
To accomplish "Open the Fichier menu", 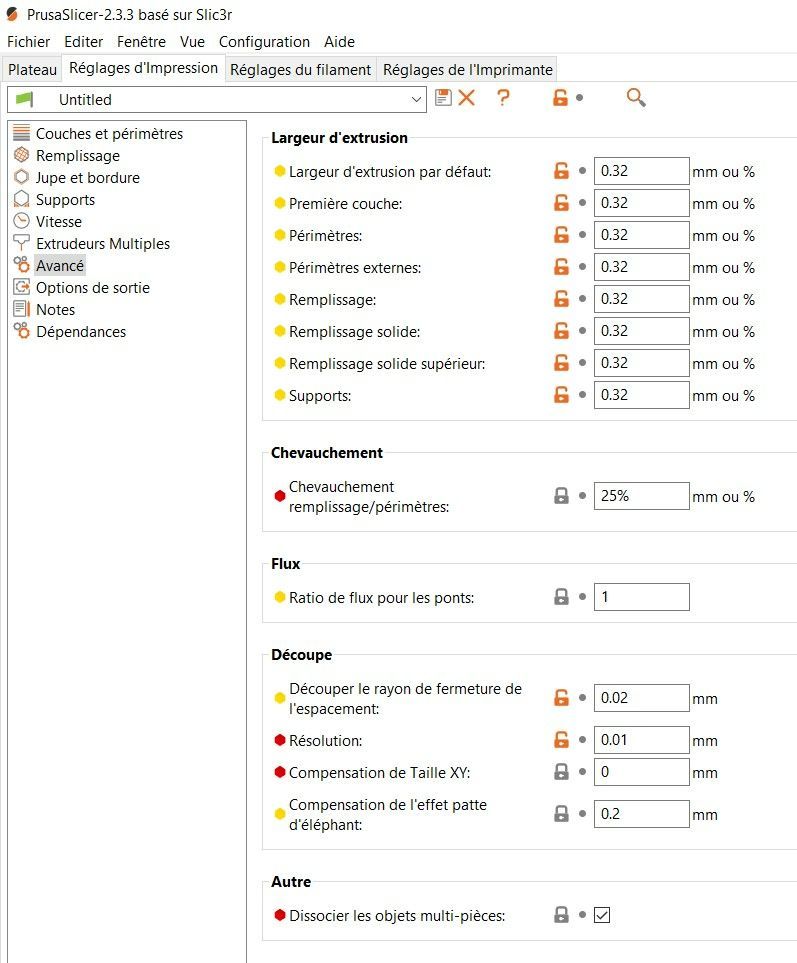I will (x=28, y=42).
